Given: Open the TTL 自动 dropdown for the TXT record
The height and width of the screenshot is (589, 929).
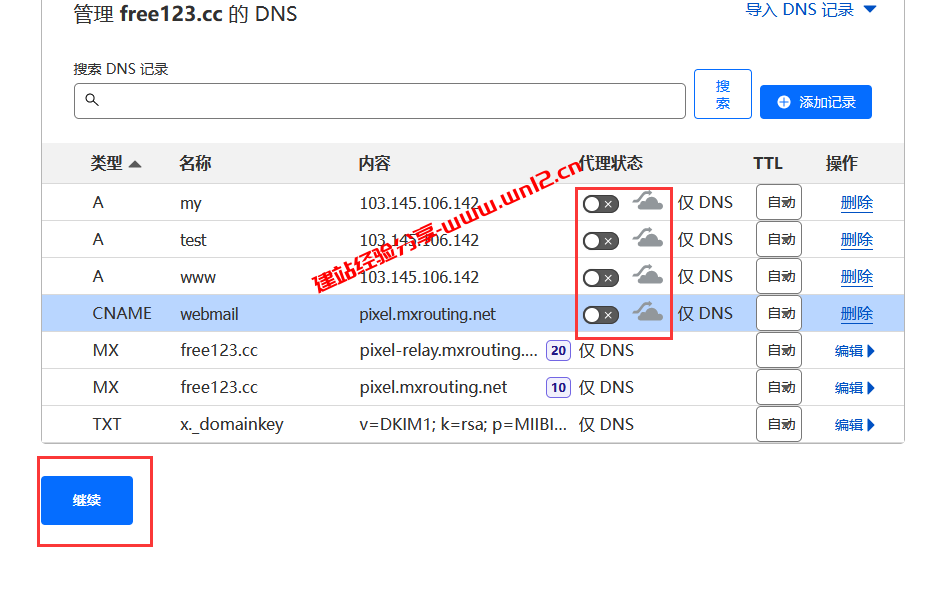Looking at the screenshot, I should coord(778,424).
